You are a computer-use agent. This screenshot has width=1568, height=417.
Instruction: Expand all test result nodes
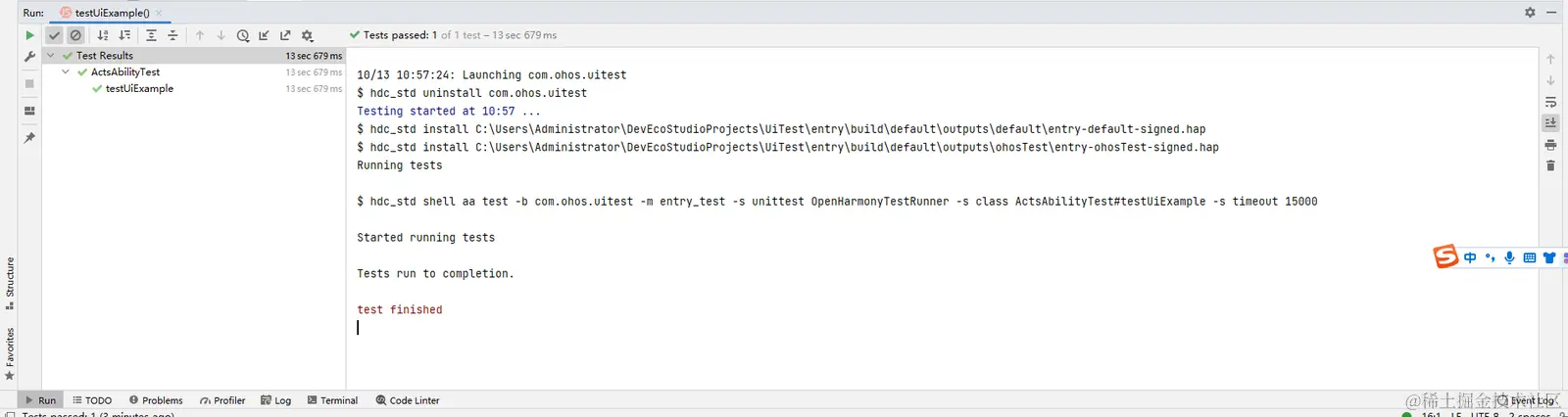click(x=151, y=35)
